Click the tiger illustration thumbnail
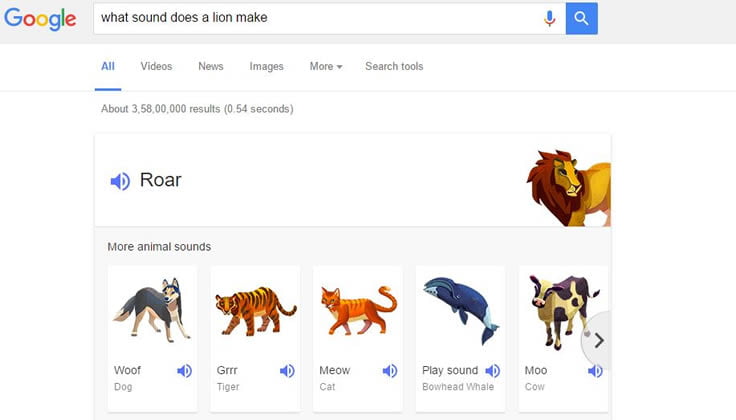736x420 pixels. point(254,309)
